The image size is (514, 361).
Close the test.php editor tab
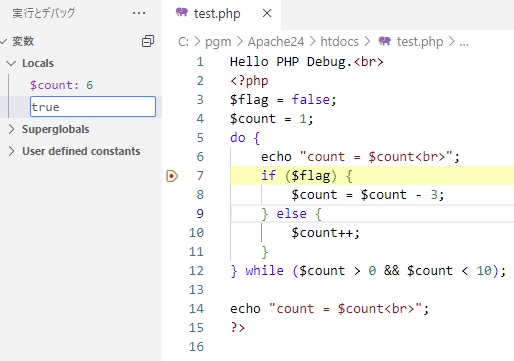coord(267,13)
